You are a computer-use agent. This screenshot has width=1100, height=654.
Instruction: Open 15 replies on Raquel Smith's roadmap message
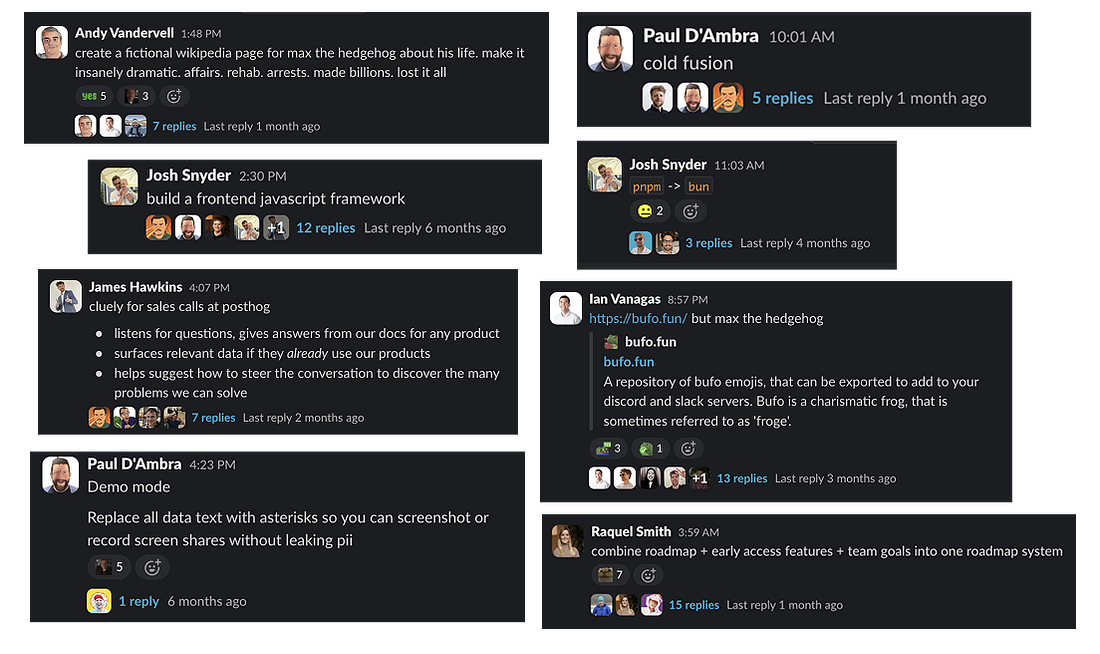click(694, 605)
